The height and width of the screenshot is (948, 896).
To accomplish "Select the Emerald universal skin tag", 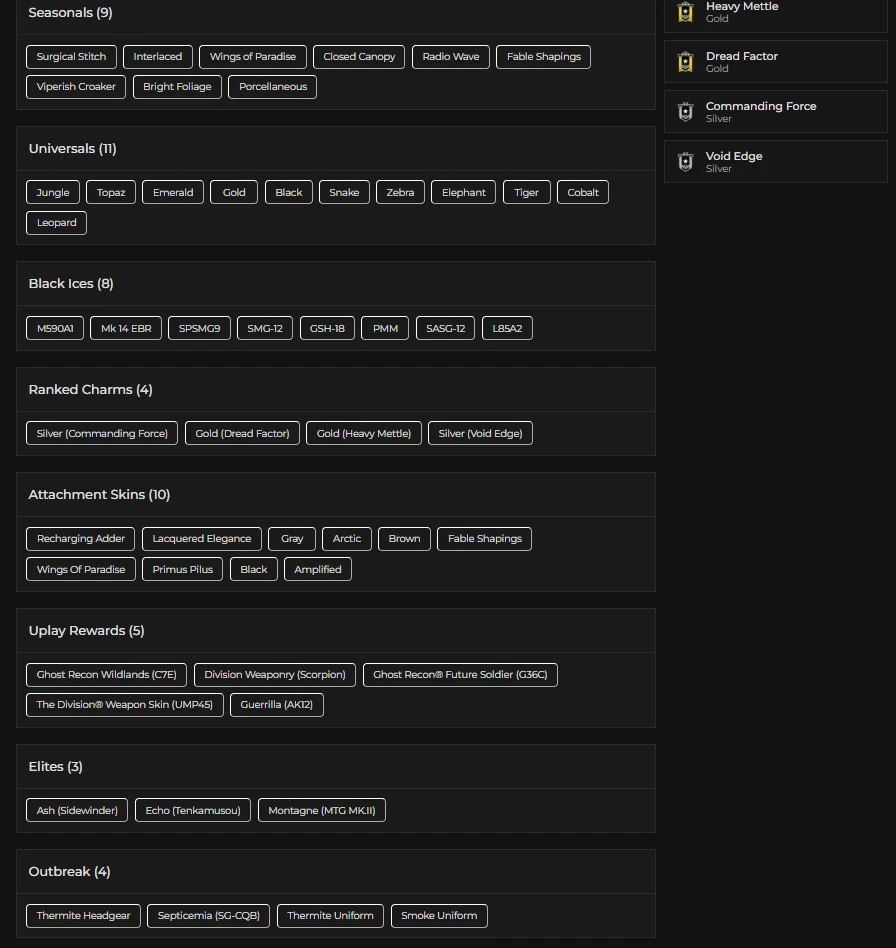I will [173, 193].
